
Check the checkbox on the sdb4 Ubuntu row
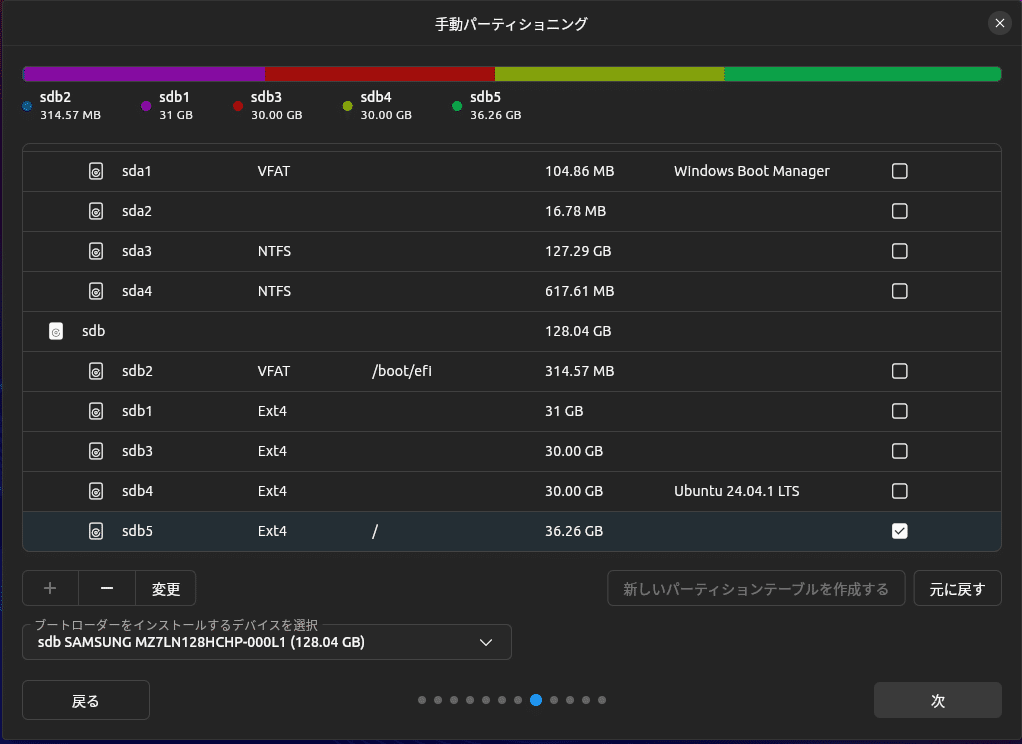click(899, 490)
